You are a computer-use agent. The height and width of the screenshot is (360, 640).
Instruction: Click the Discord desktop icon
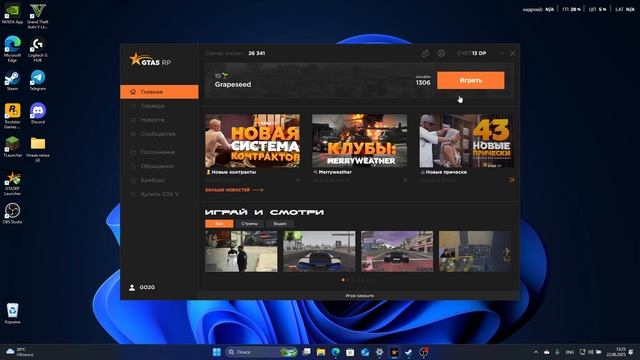click(38, 113)
